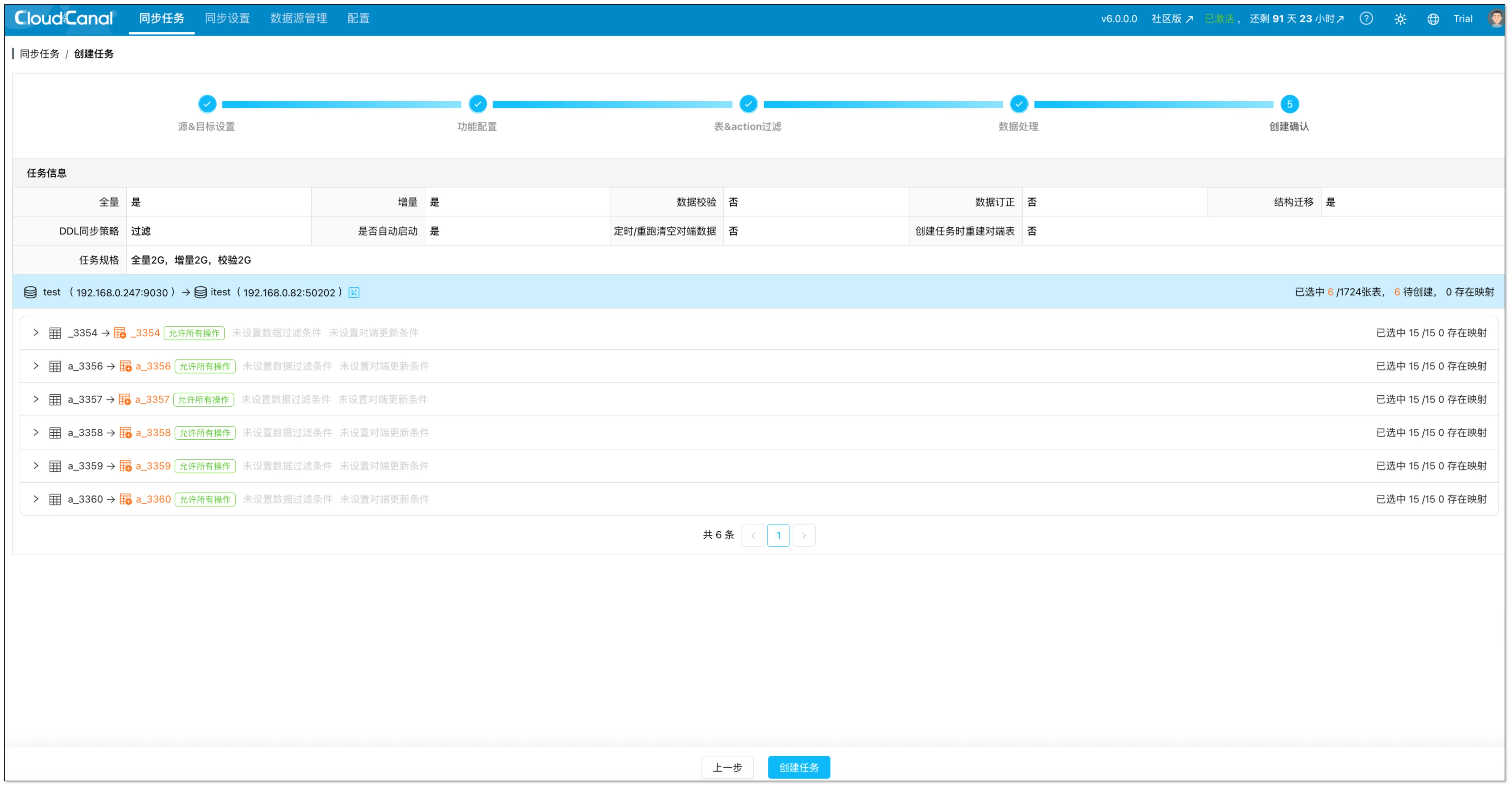The height and width of the screenshot is (788, 1512).
Task: Click the orange target table icon for a_3359
Action: pyautogui.click(x=126, y=467)
